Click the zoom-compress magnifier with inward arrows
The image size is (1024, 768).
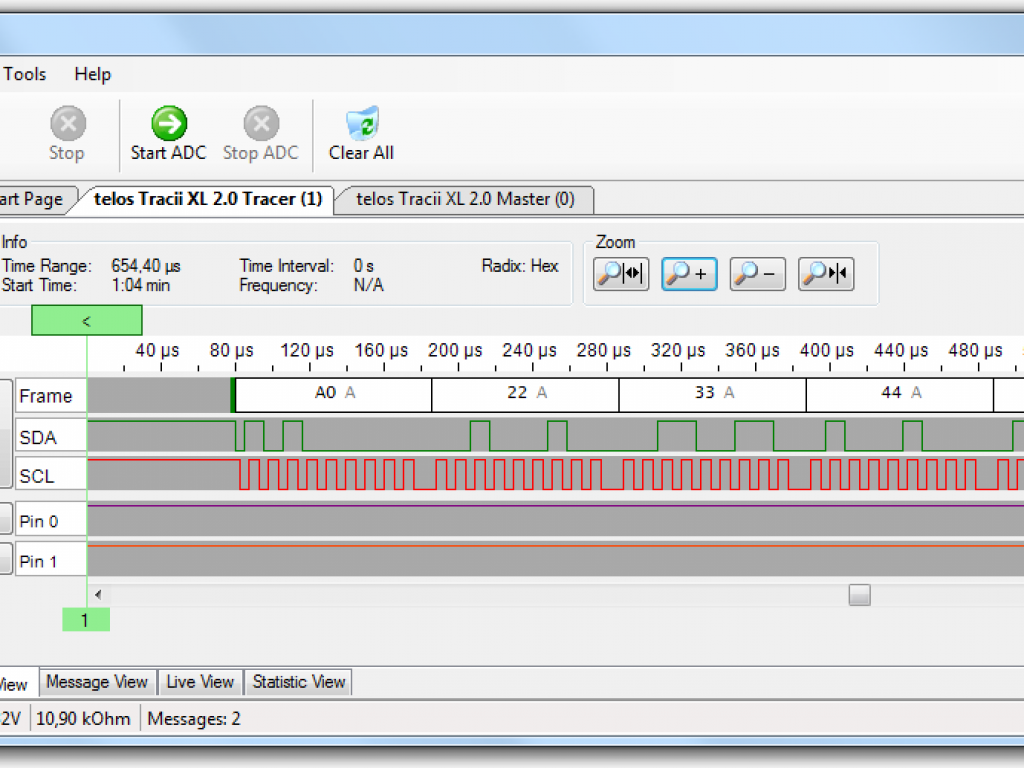[x=825, y=273]
